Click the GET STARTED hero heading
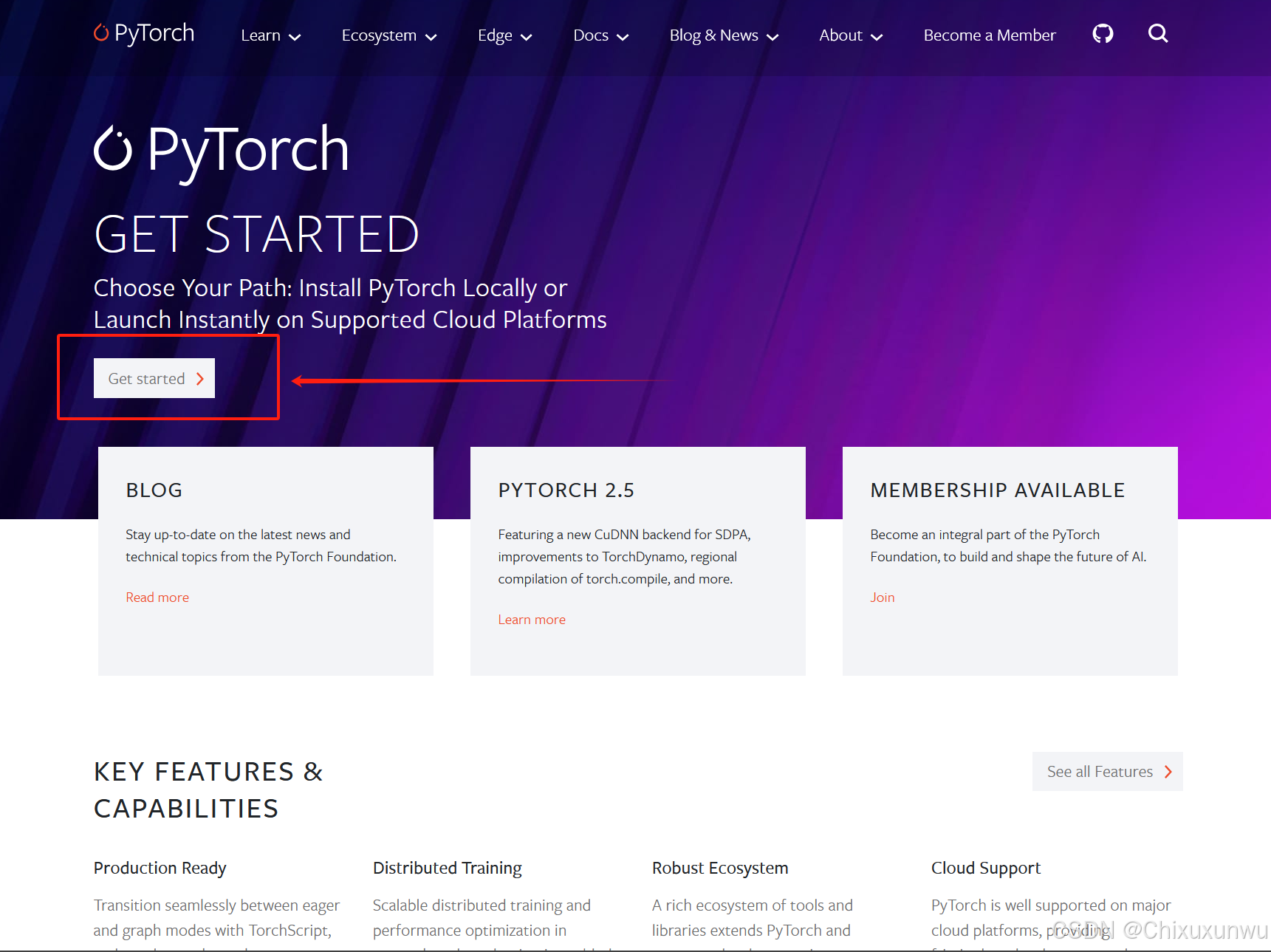This screenshot has width=1271, height=952. point(257,234)
